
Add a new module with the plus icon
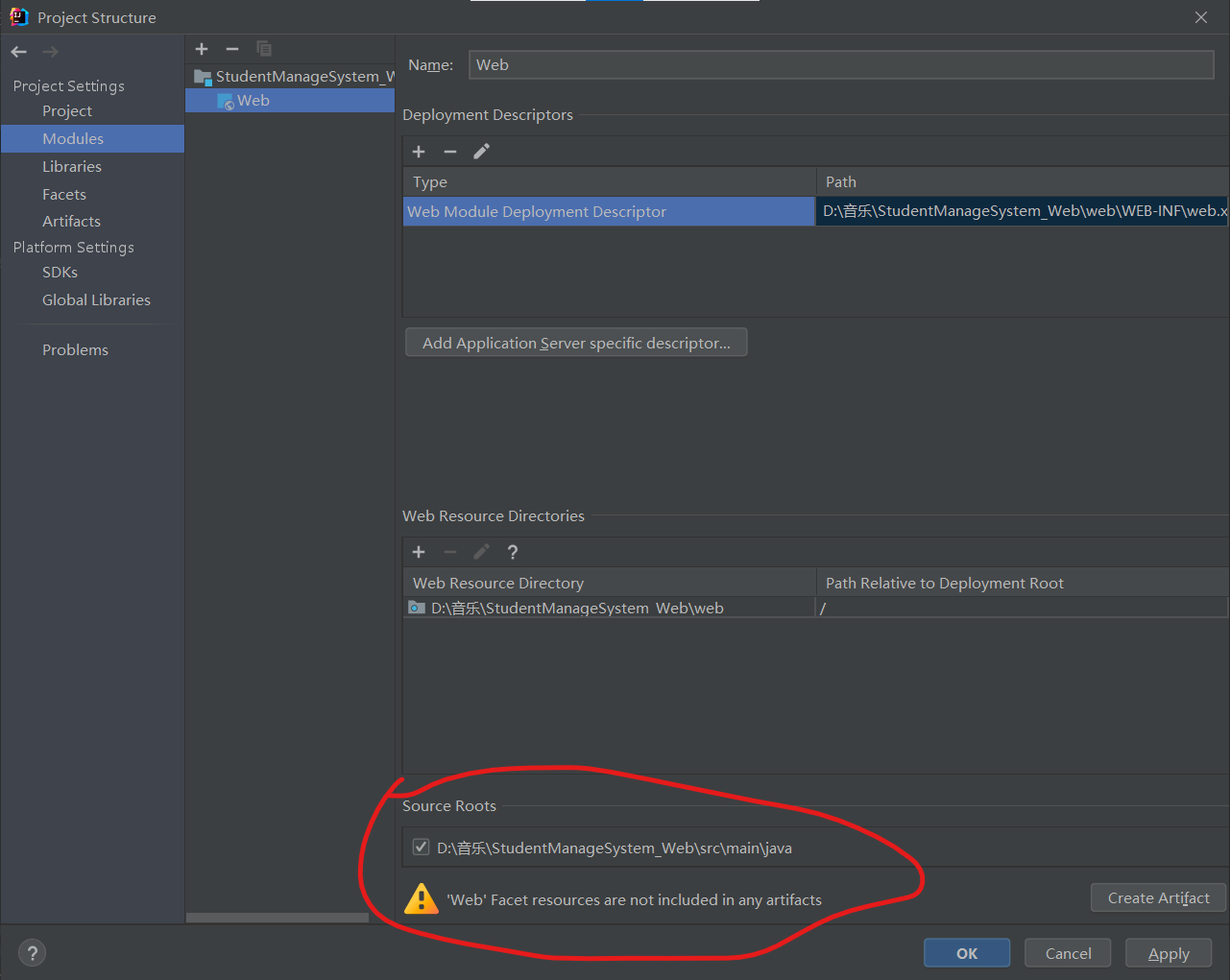click(x=202, y=49)
